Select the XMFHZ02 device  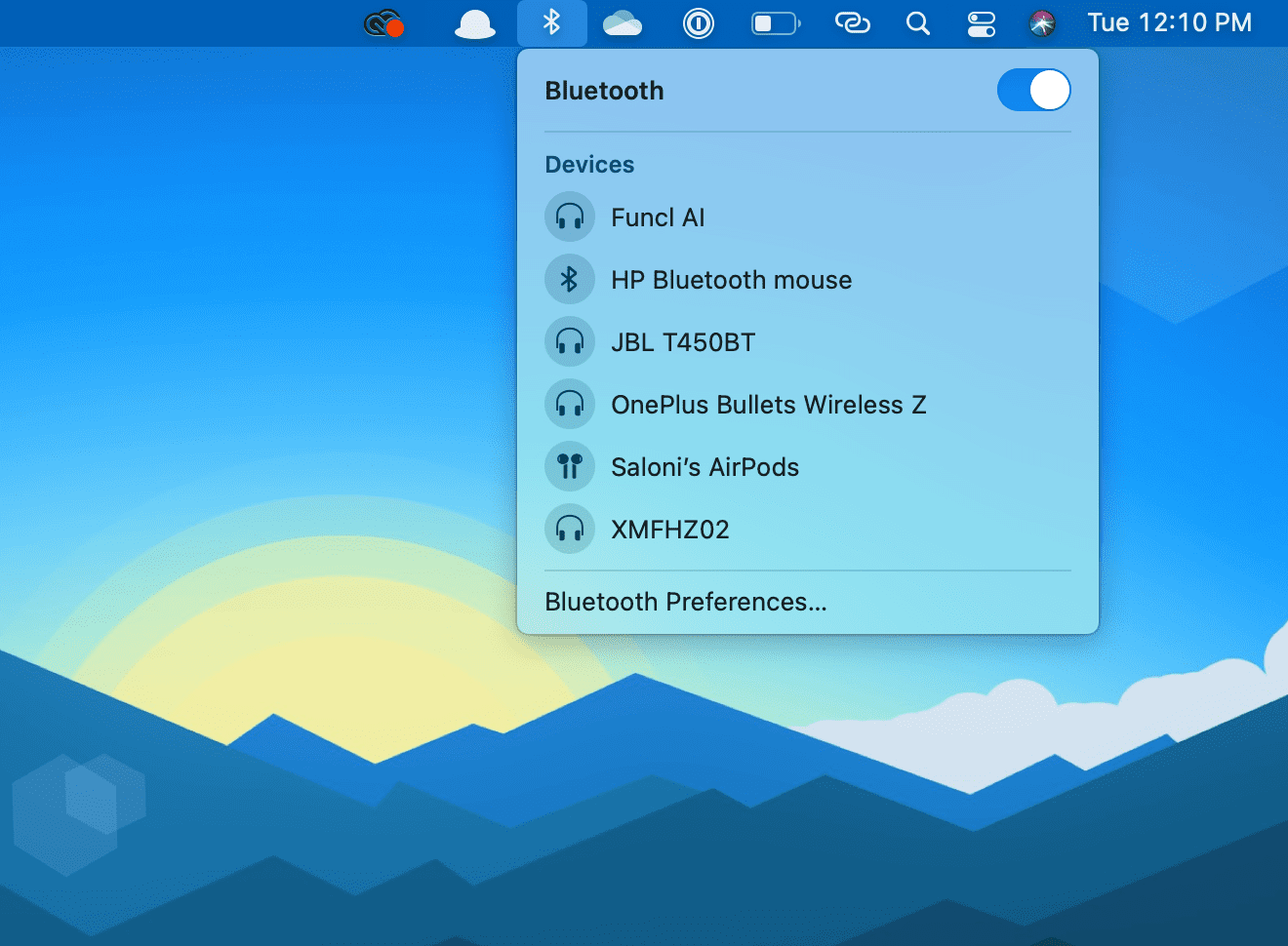(808, 530)
